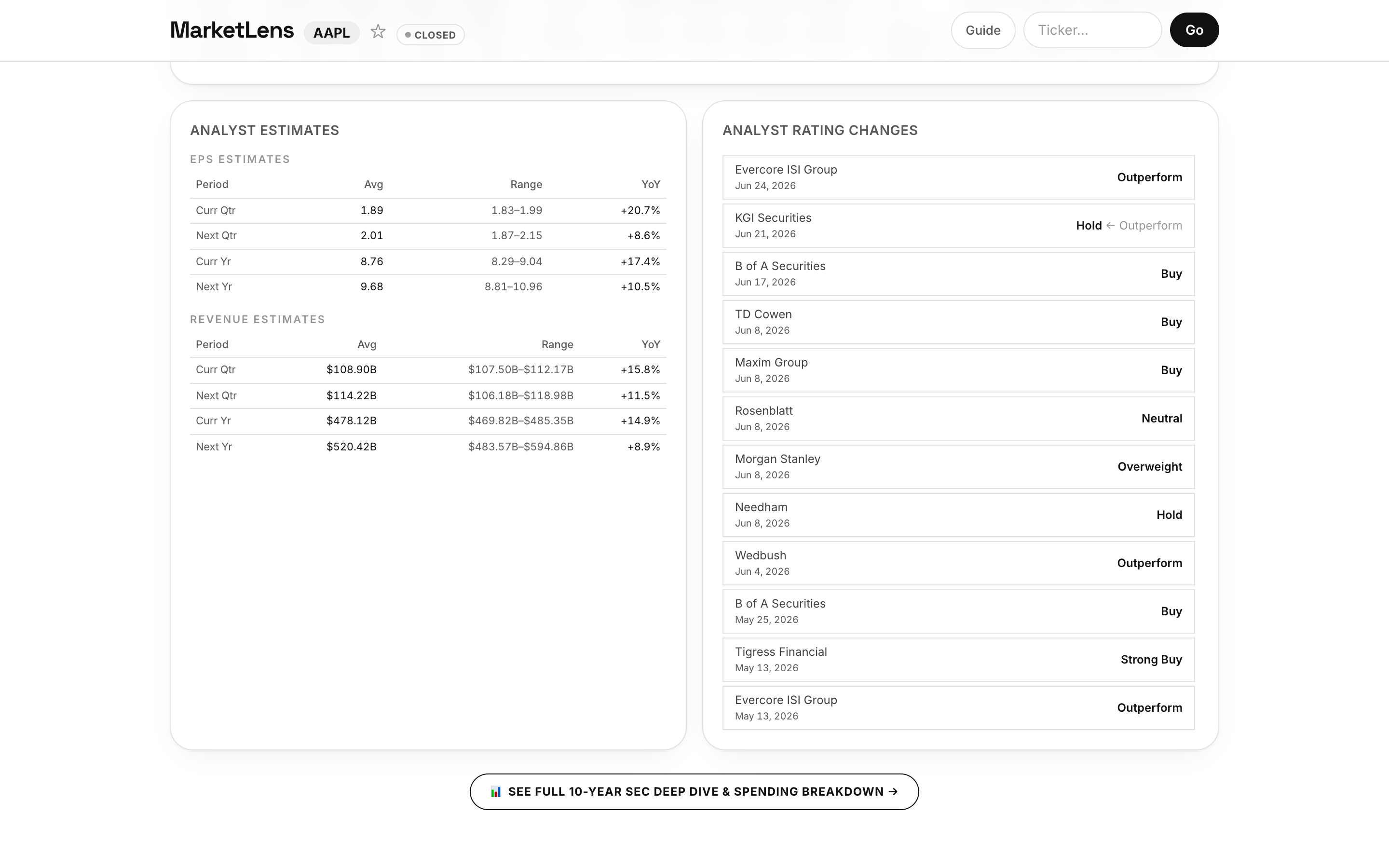This screenshot has width=1389, height=868.
Task: Star AAPL as a favorite
Action: 378,31
